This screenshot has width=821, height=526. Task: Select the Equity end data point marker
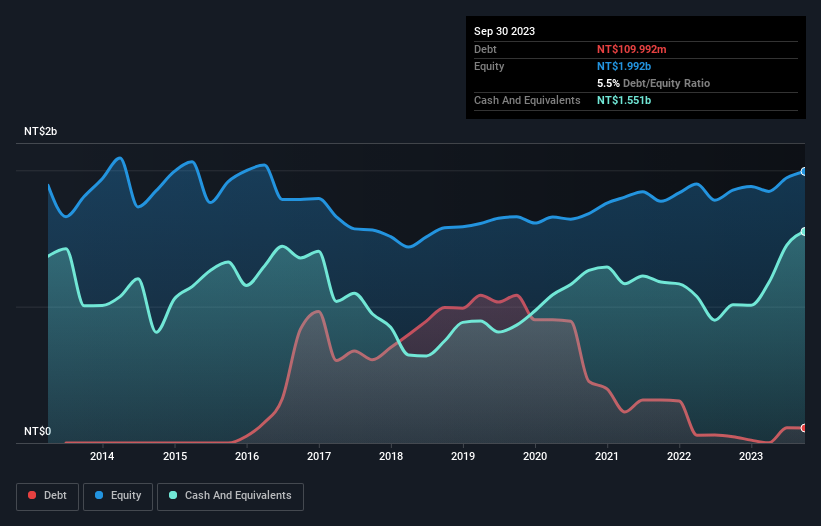tap(804, 172)
